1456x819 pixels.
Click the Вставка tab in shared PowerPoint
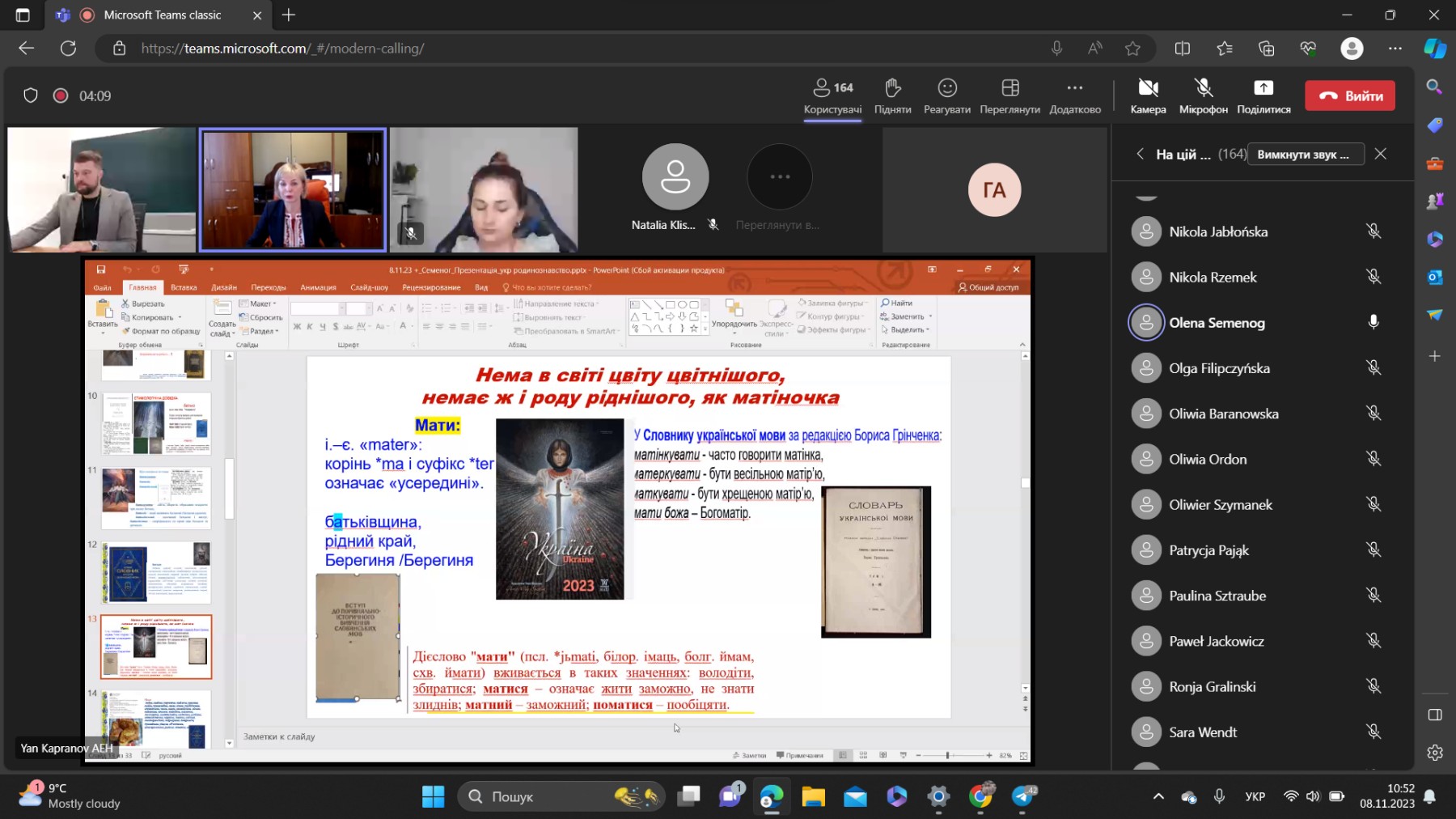pos(184,287)
